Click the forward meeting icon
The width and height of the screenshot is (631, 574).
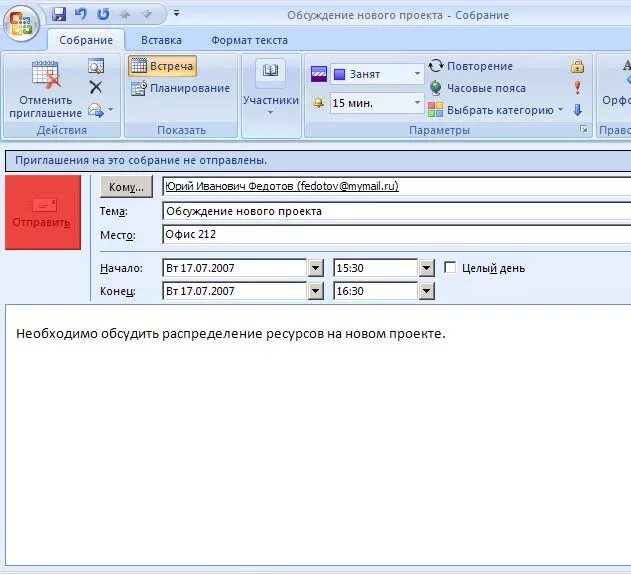tap(95, 110)
